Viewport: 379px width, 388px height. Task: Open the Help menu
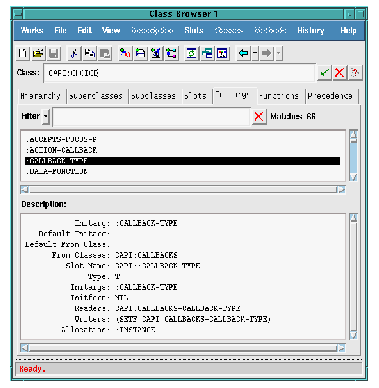[348, 30]
